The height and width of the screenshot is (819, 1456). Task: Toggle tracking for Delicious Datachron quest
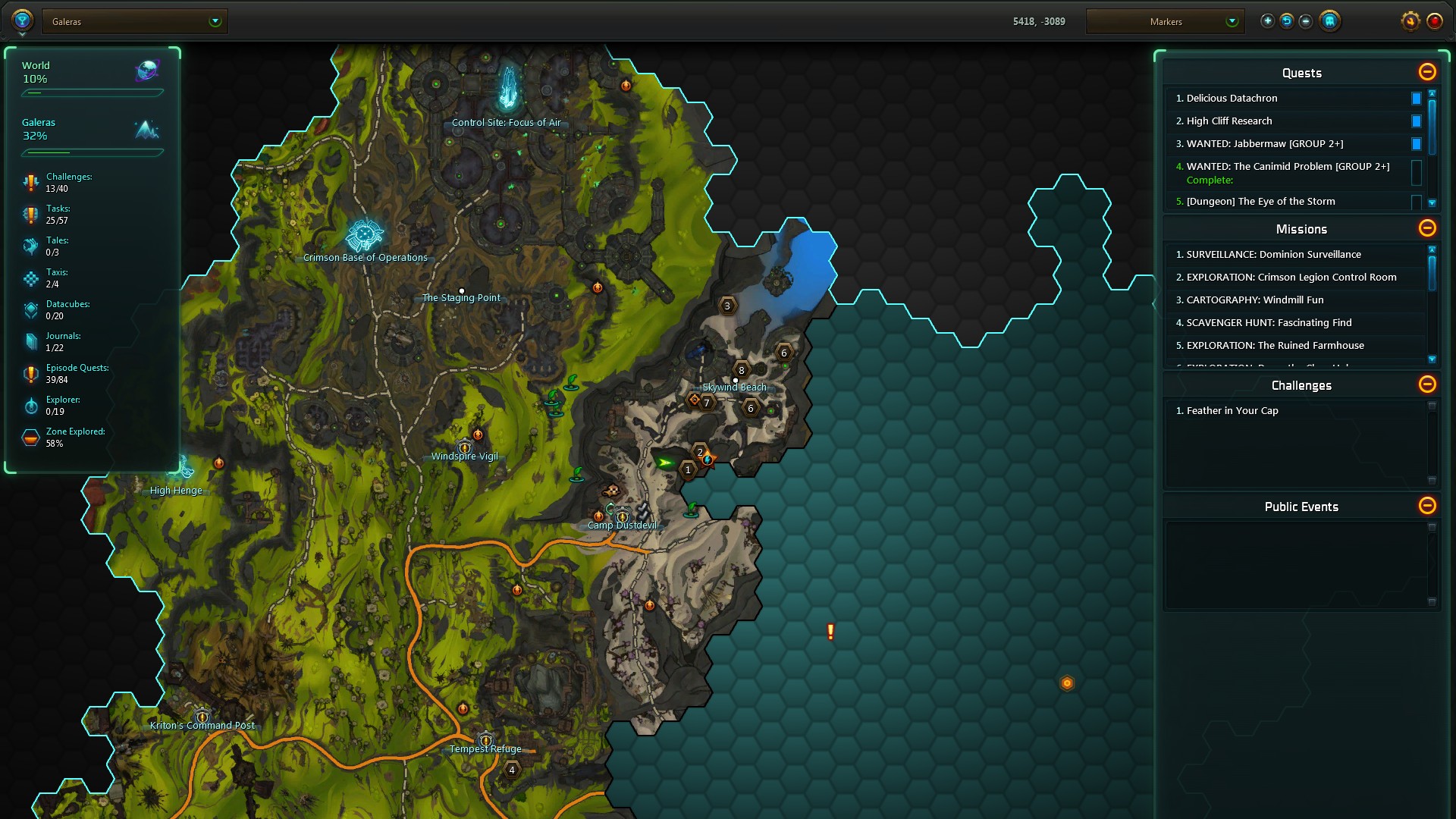(1416, 99)
